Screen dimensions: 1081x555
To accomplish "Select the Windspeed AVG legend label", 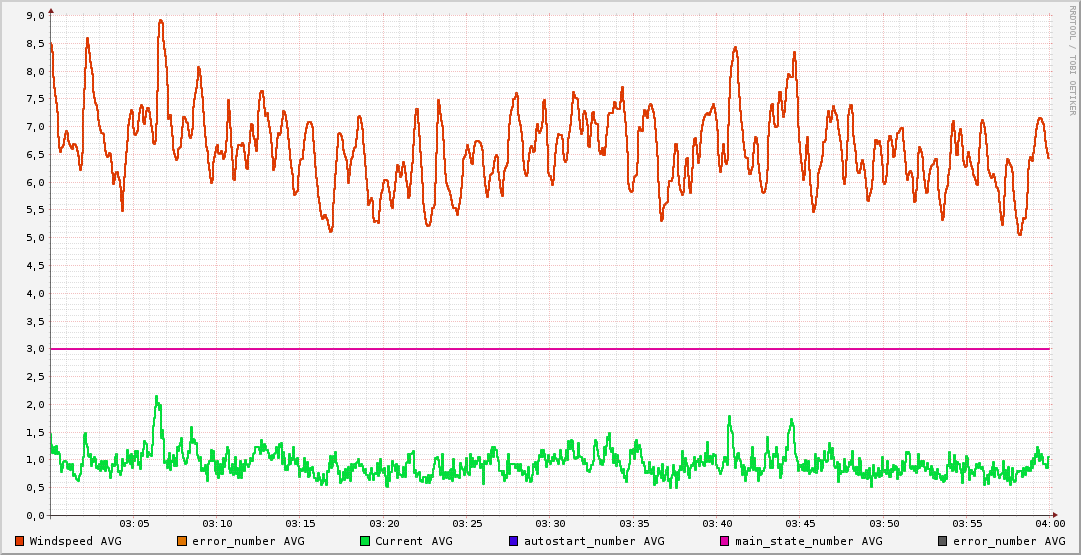I will (x=75, y=541).
